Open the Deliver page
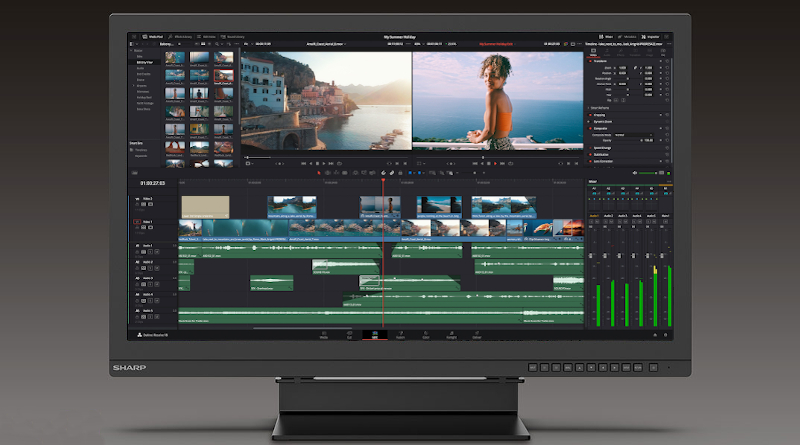The width and height of the screenshot is (800, 445). (x=475, y=336)
